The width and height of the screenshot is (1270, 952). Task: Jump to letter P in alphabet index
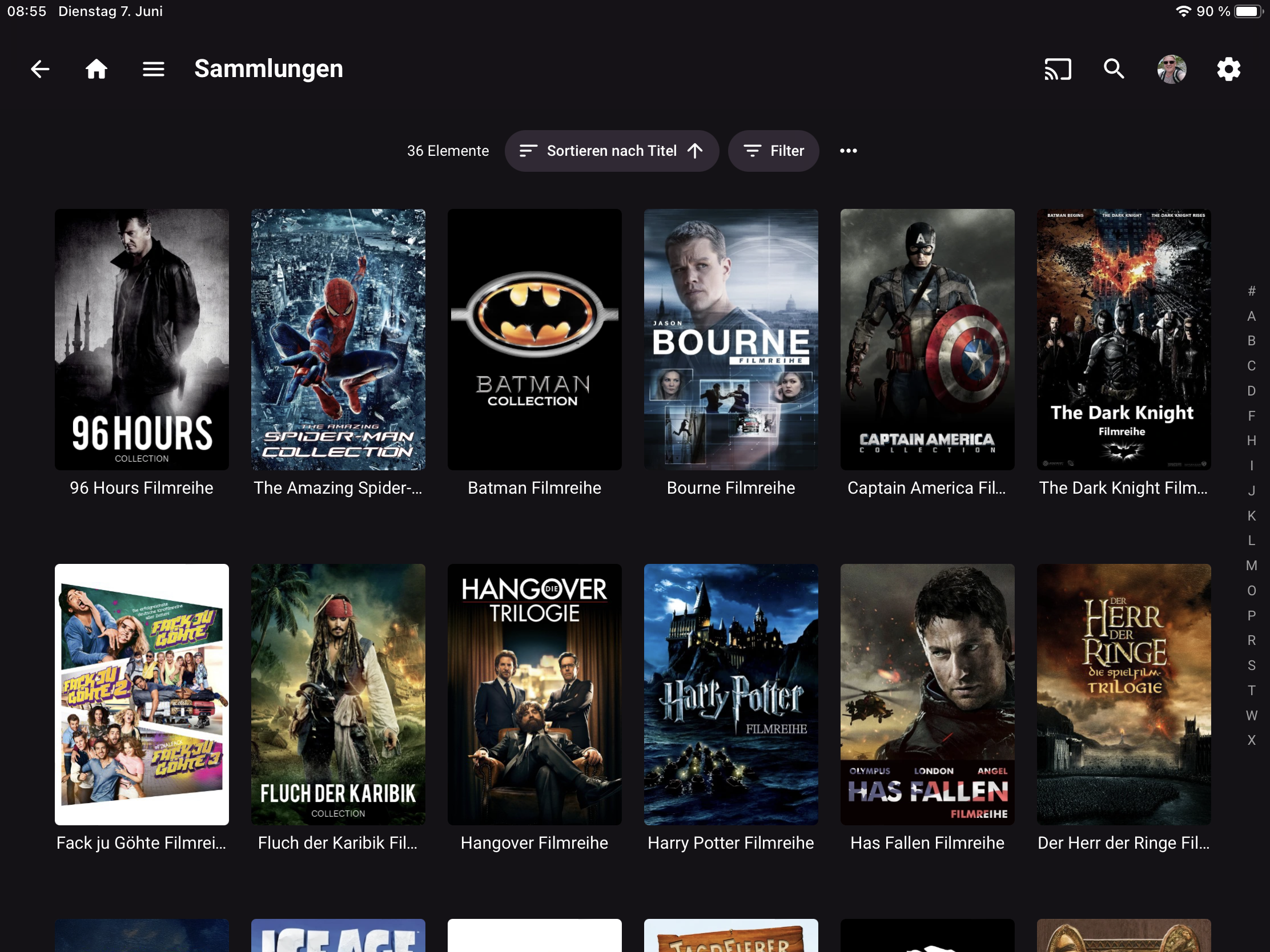coord(1252,616)
